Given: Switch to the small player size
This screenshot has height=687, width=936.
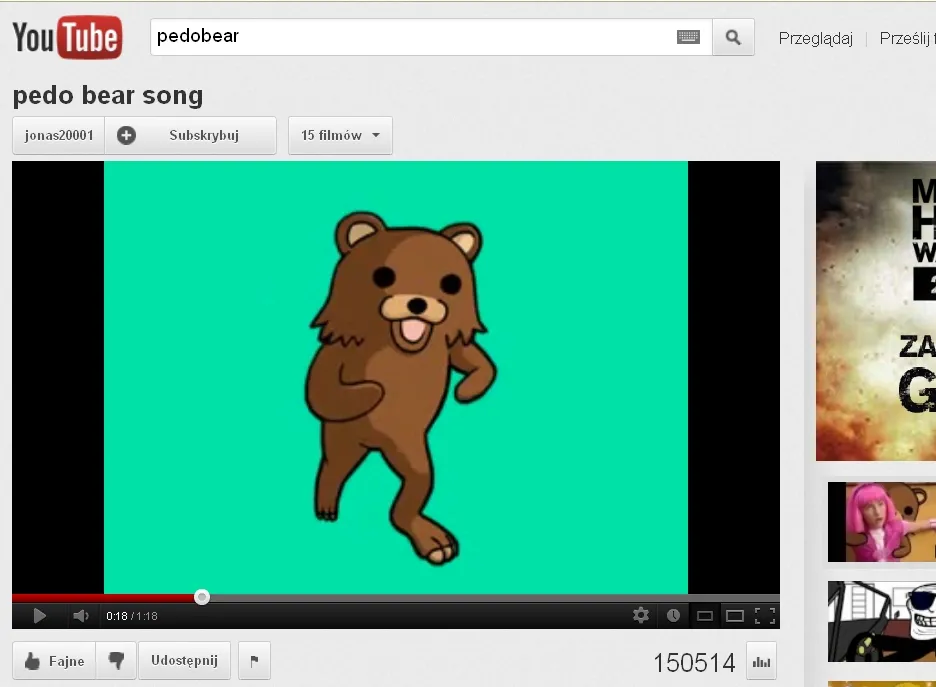Looking at the screenshot, I should [x=705, y=616].
